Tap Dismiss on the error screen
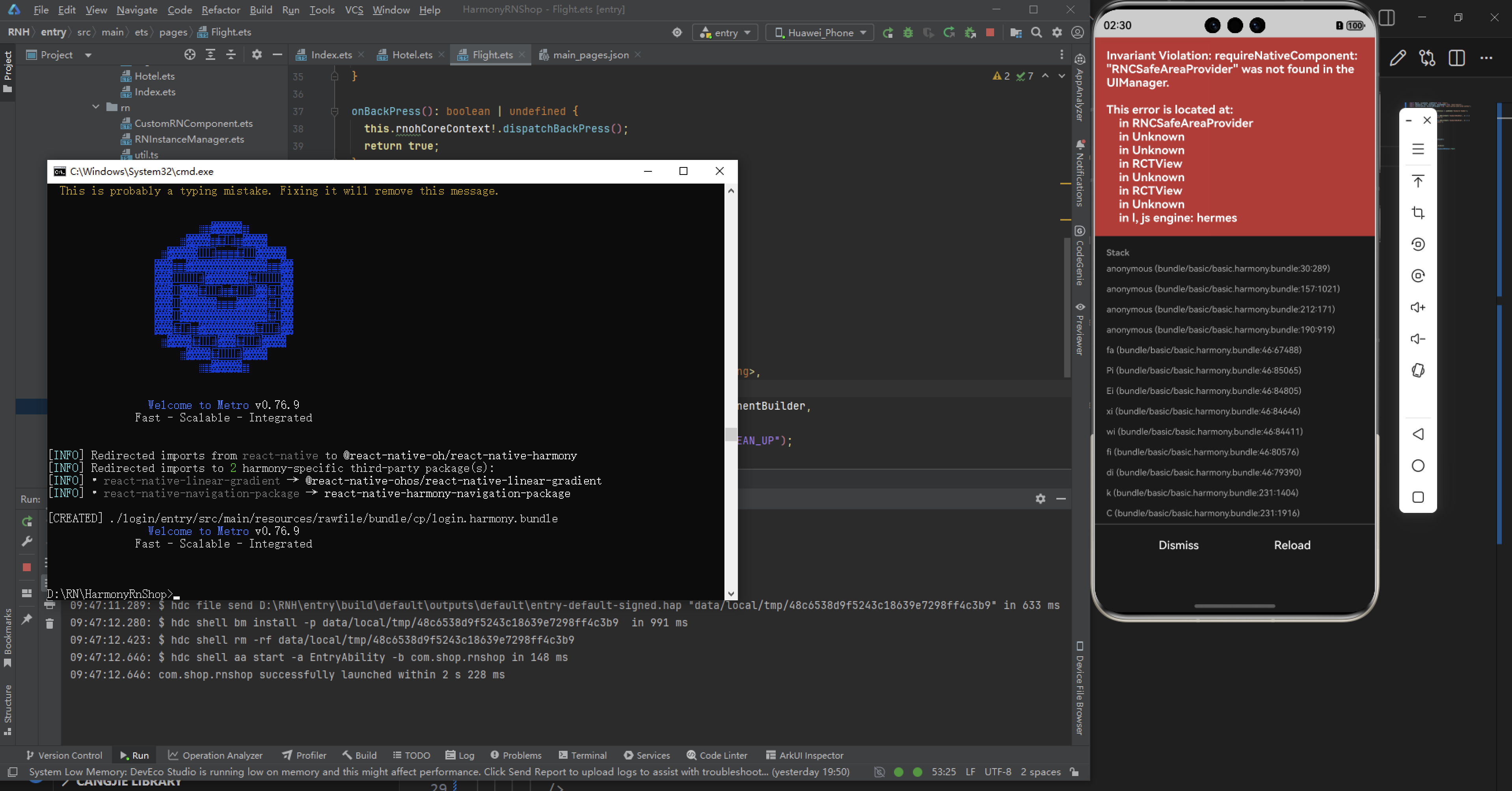 (1178, 545)
